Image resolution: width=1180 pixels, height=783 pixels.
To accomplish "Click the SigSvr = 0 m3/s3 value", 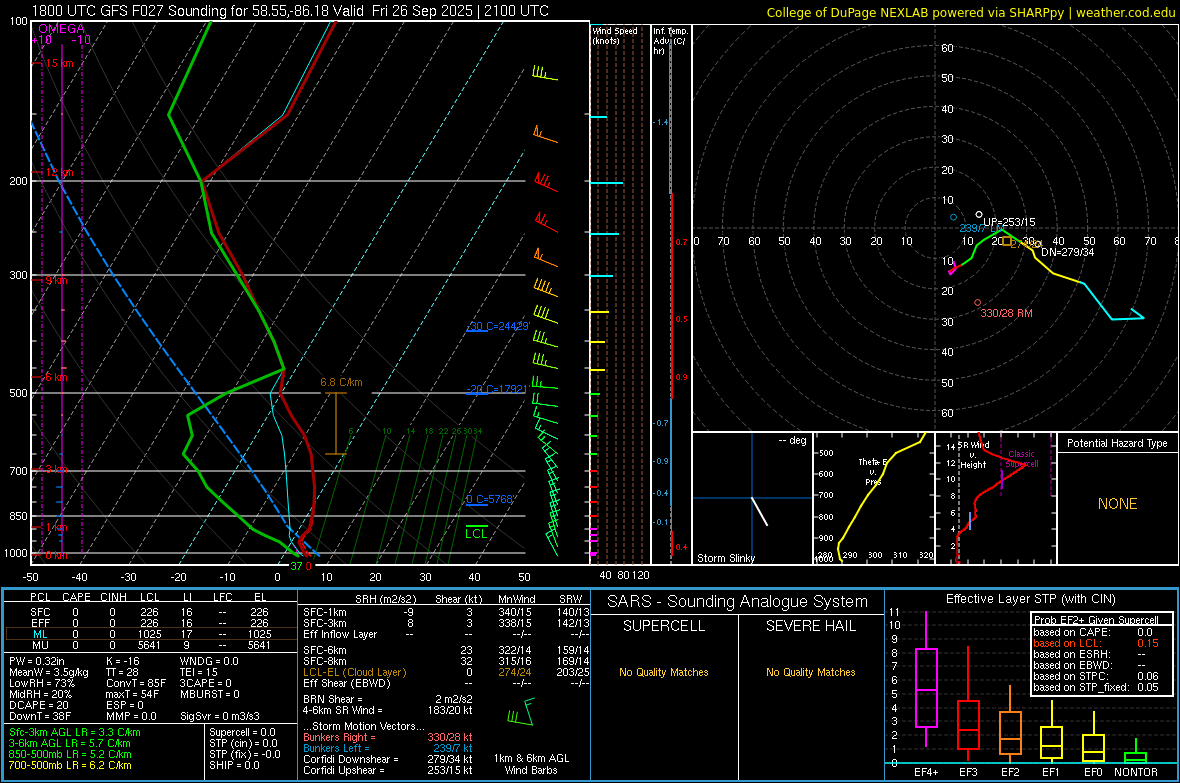I will click(x=220, y=716).
